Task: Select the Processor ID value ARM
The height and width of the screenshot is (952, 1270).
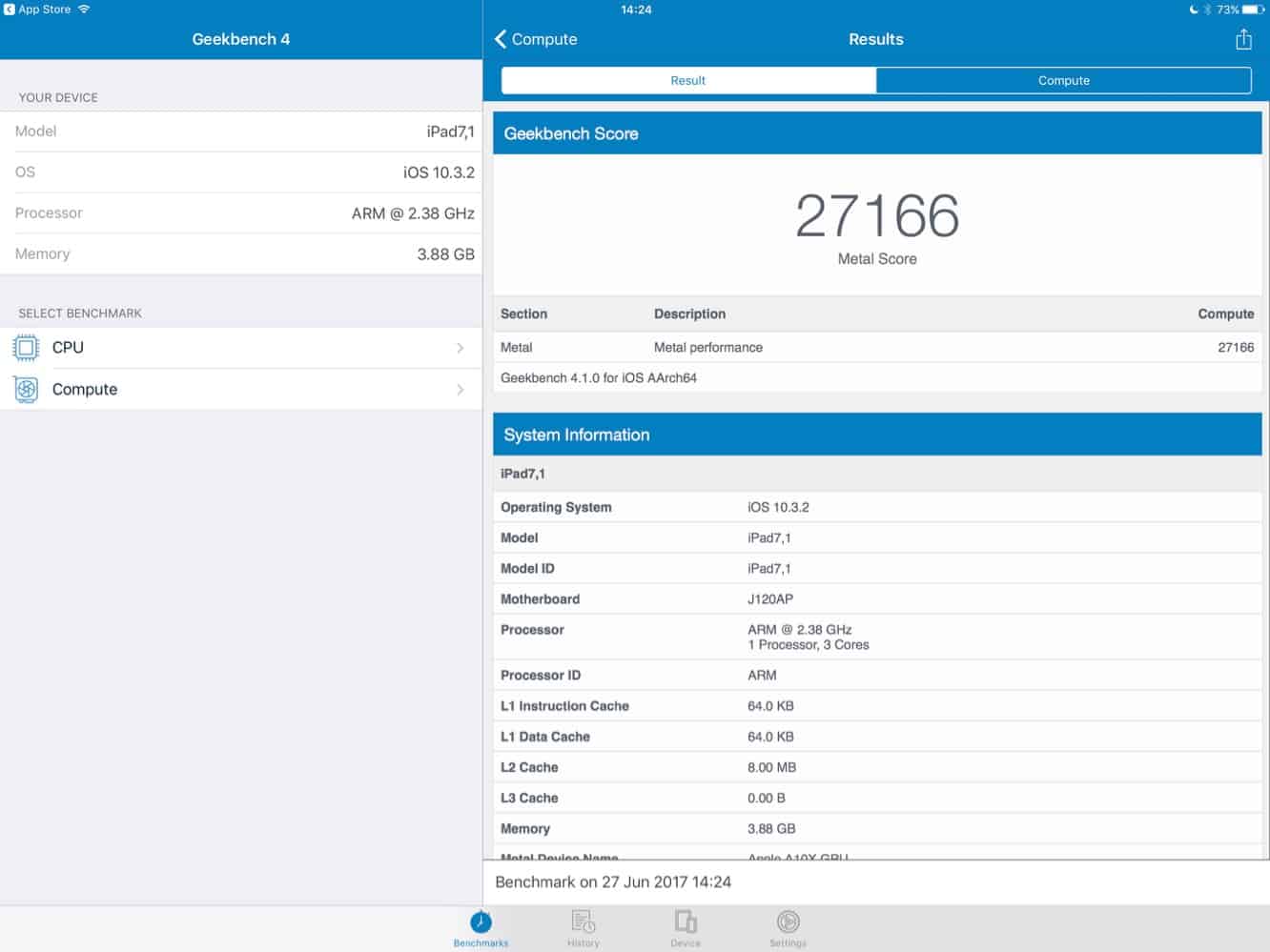Action: 762,676
